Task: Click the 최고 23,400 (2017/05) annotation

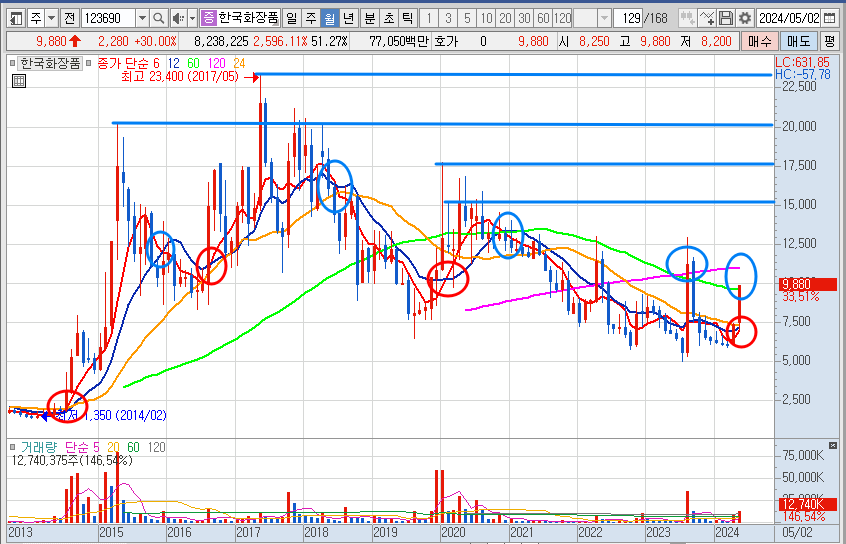Action: (x=180, y=77)
